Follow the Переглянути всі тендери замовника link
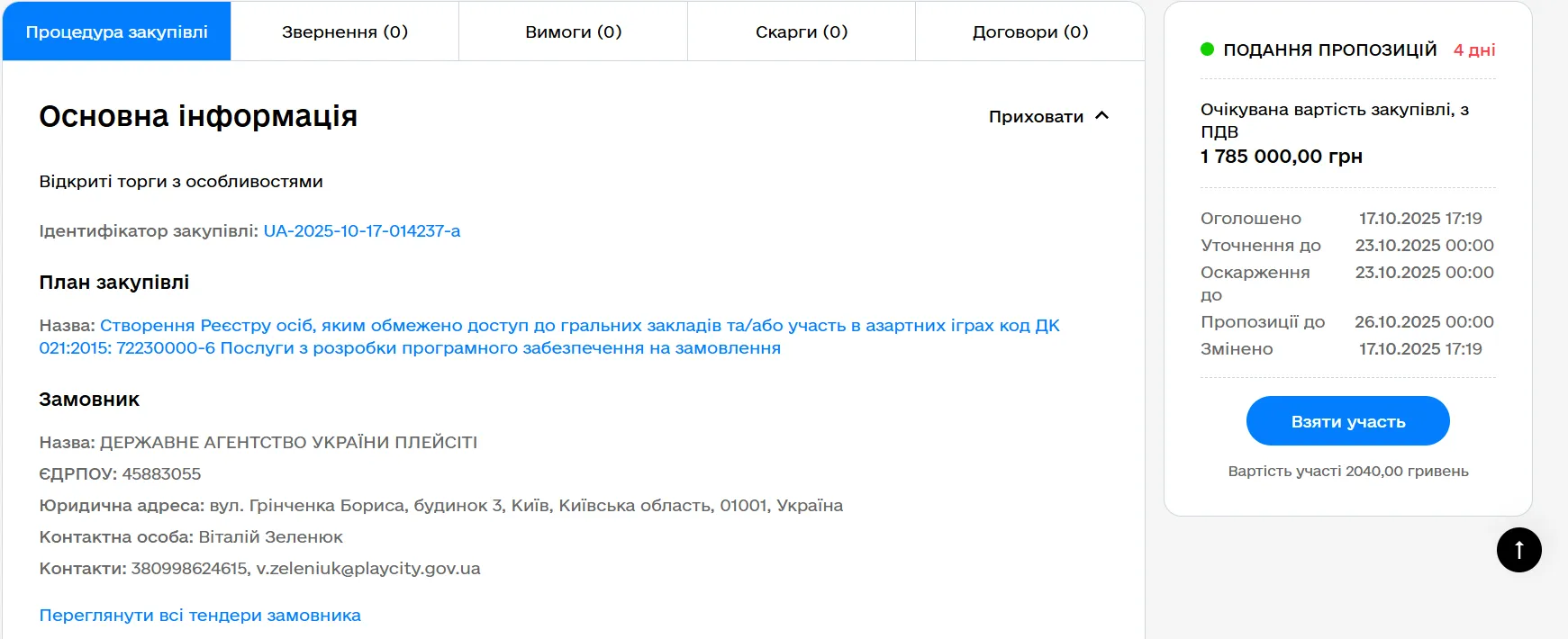The height and width of the screenshot is (639, 1568). click(x=200, y=616)
